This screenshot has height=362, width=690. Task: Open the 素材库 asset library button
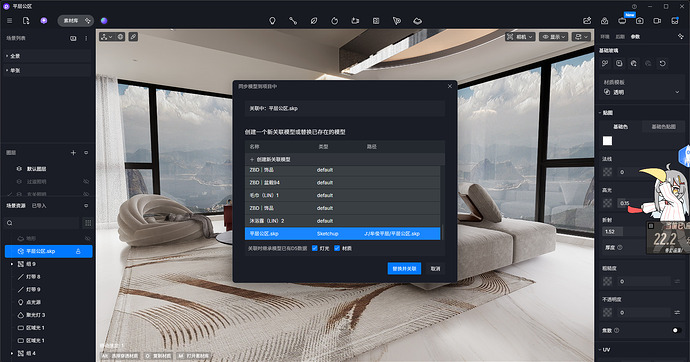click(x=75, y=21)
